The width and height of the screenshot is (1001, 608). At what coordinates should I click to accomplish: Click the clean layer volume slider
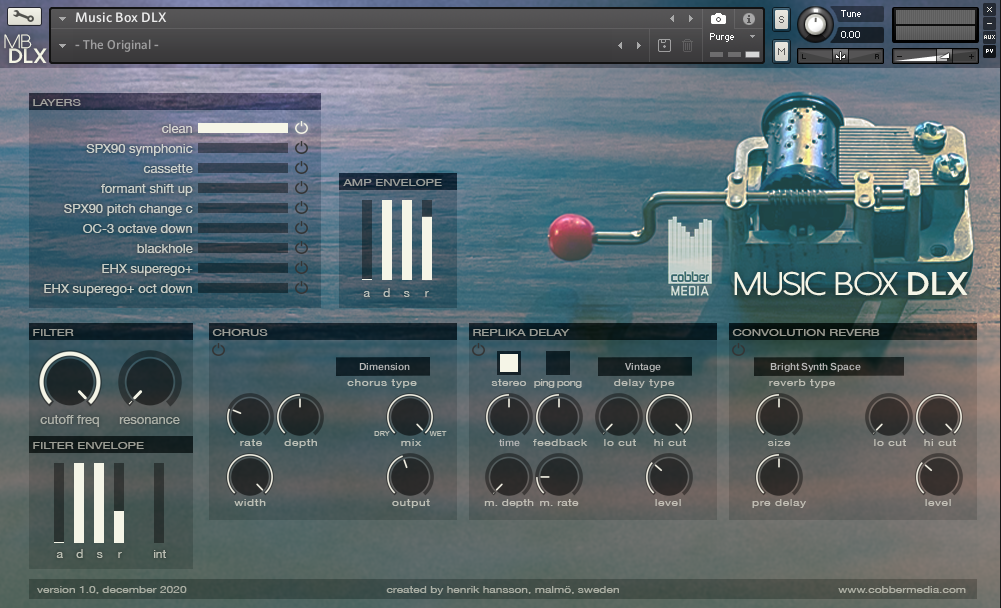click(243, 128)
